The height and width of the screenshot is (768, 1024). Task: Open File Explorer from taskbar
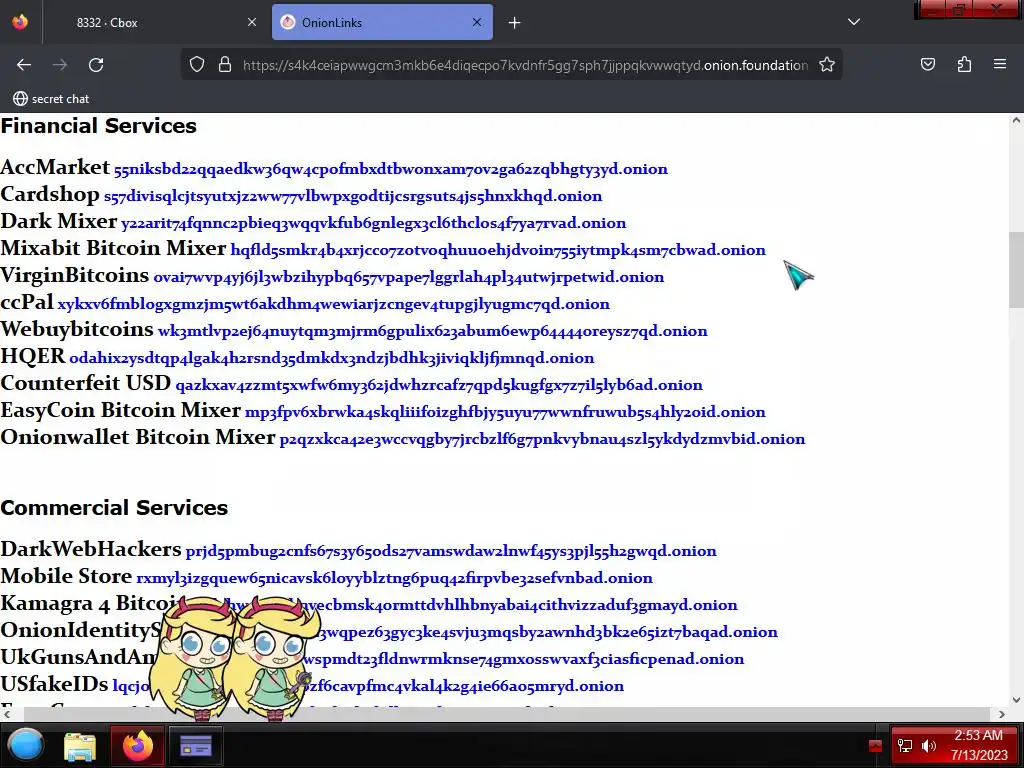click(x=80, y=746)
